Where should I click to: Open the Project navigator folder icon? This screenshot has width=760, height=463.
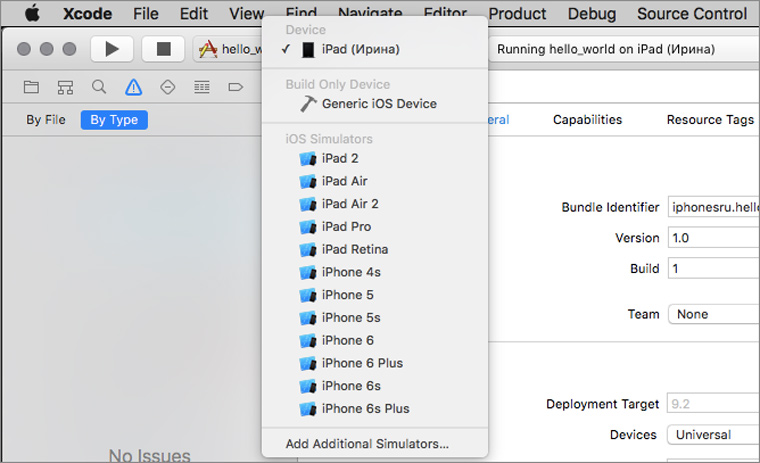click(x=32, y=87)
